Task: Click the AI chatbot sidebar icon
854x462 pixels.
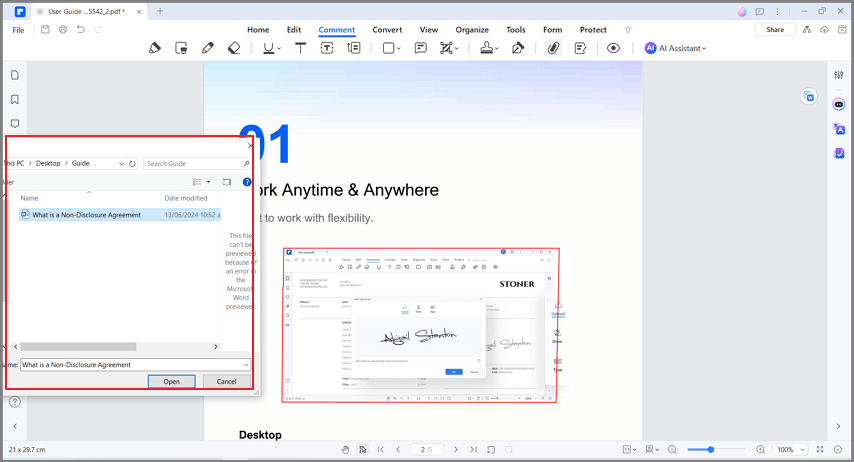Action: tap(839, 104)
